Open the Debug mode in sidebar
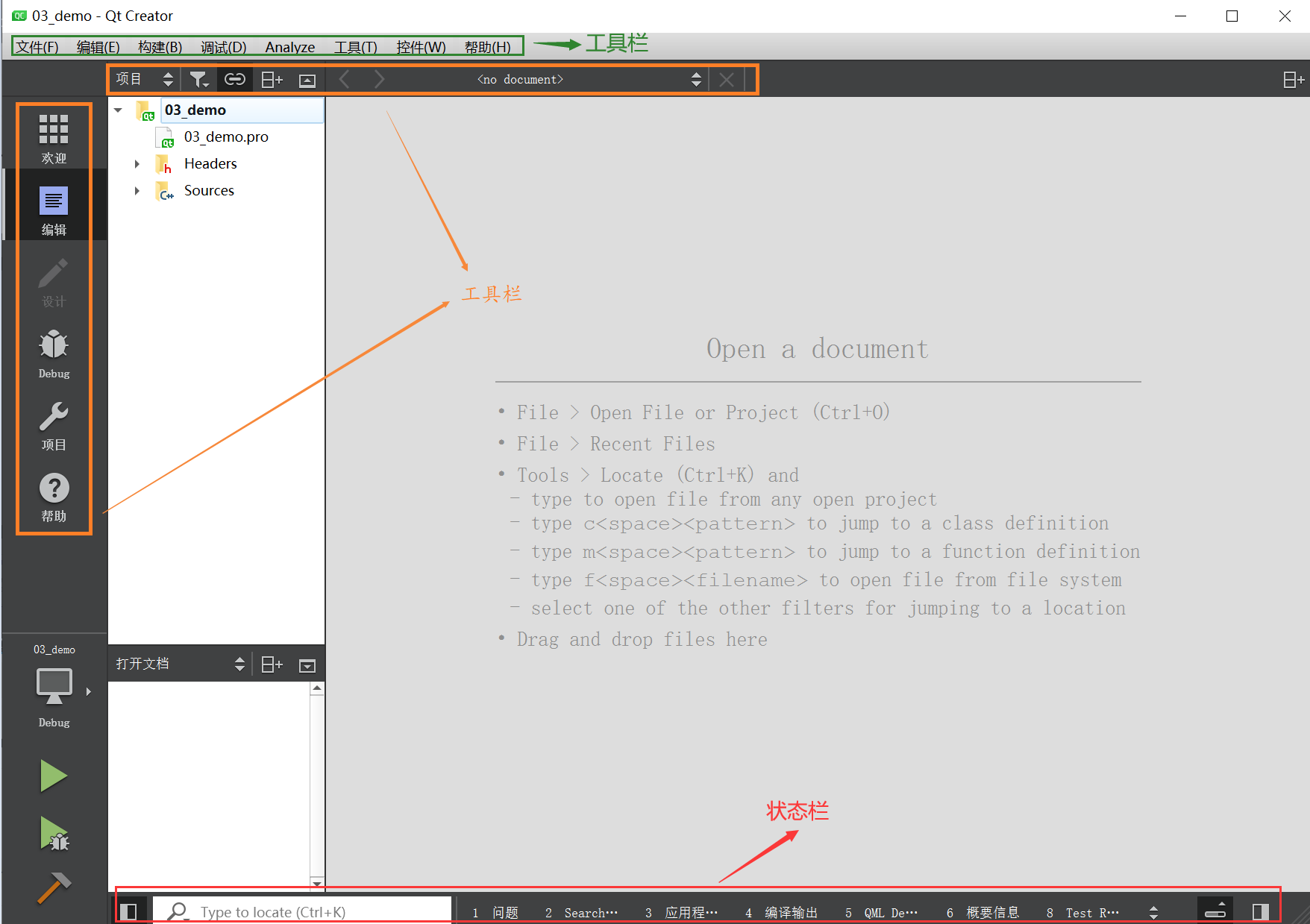The width and height of the screenshot is (1310, 924). click(54, 353)
